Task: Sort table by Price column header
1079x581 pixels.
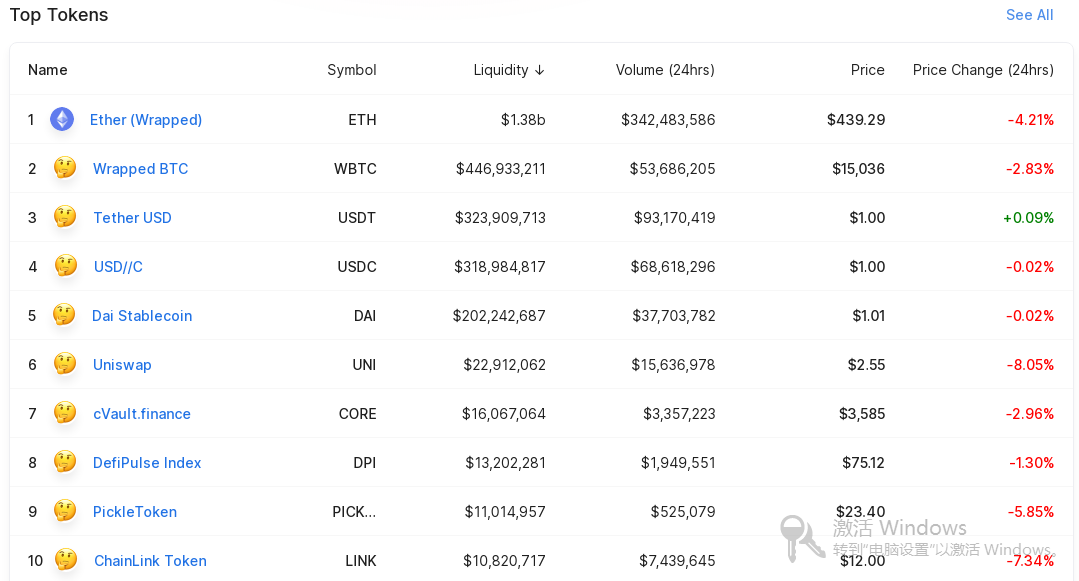Action: point(867,70)
